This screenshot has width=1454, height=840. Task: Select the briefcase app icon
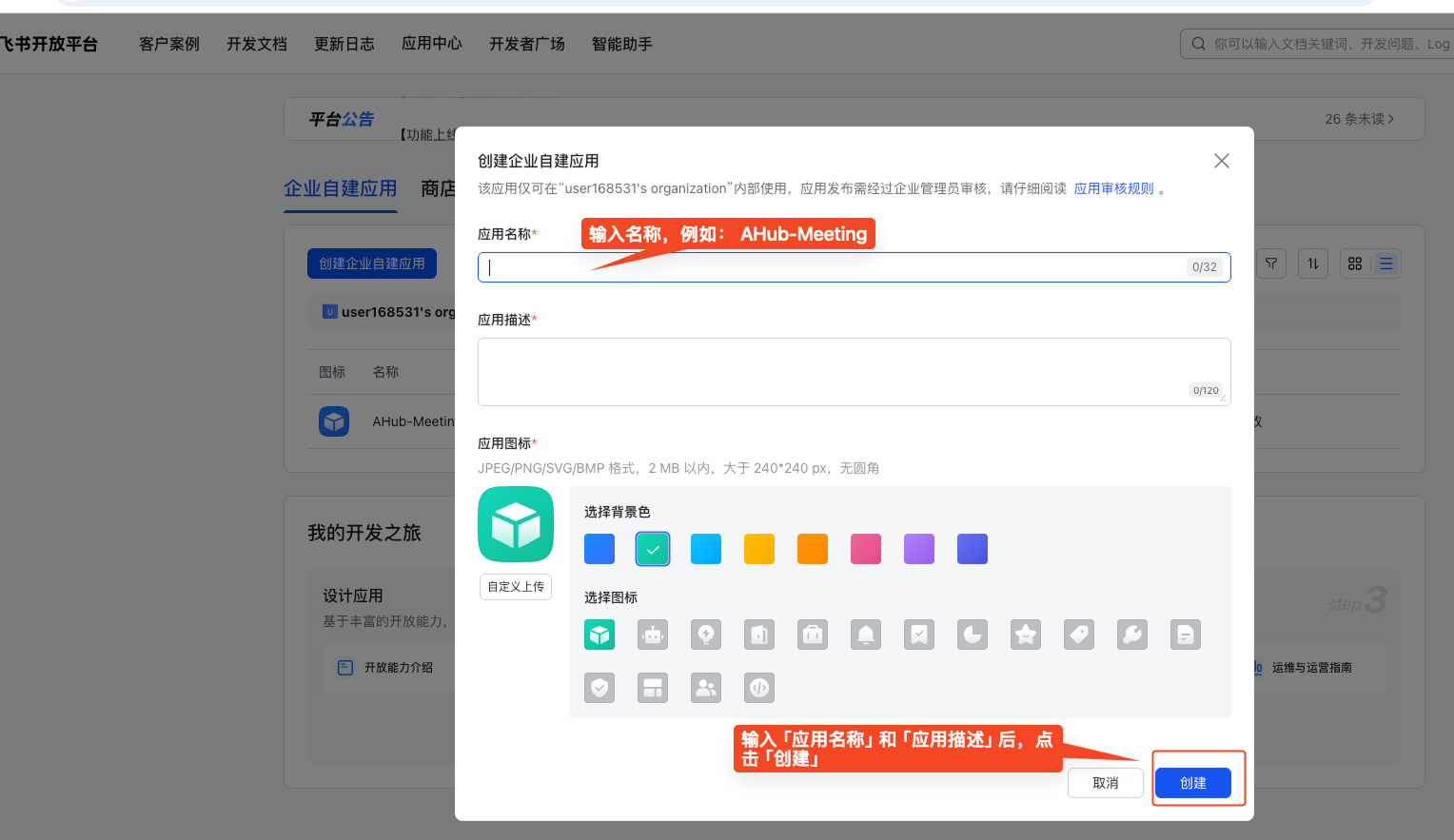(813, 635)
